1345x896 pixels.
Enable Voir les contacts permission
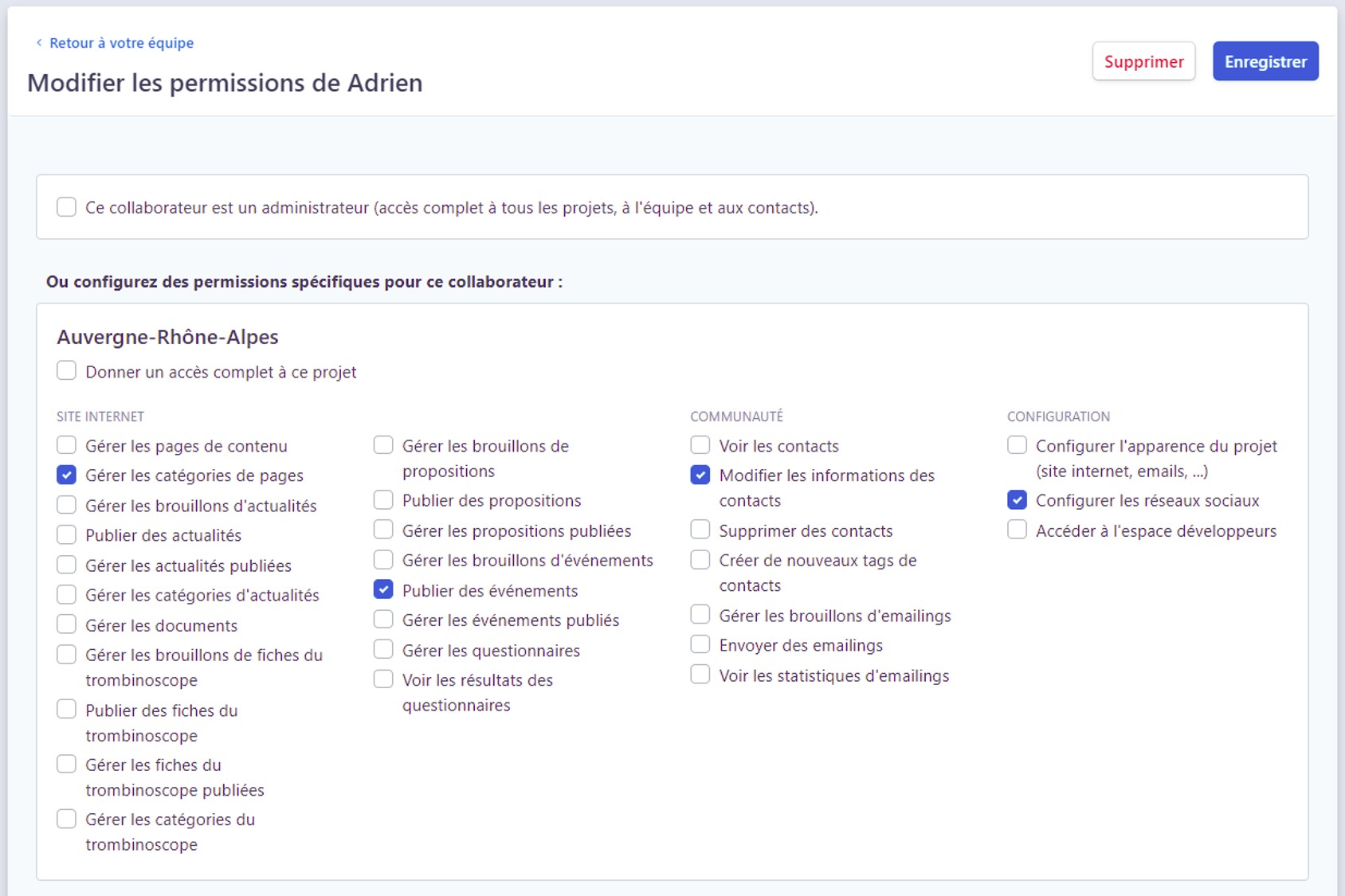point(700,445)
